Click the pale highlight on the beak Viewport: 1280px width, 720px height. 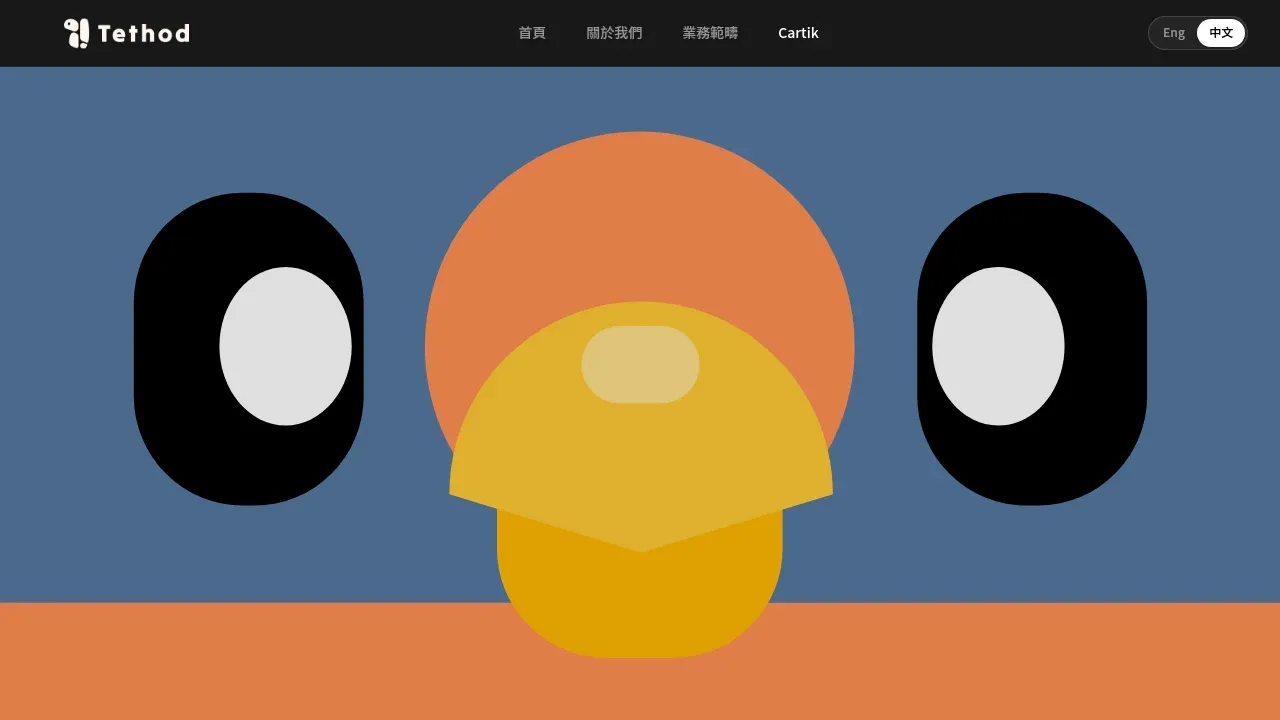point(640,364)
